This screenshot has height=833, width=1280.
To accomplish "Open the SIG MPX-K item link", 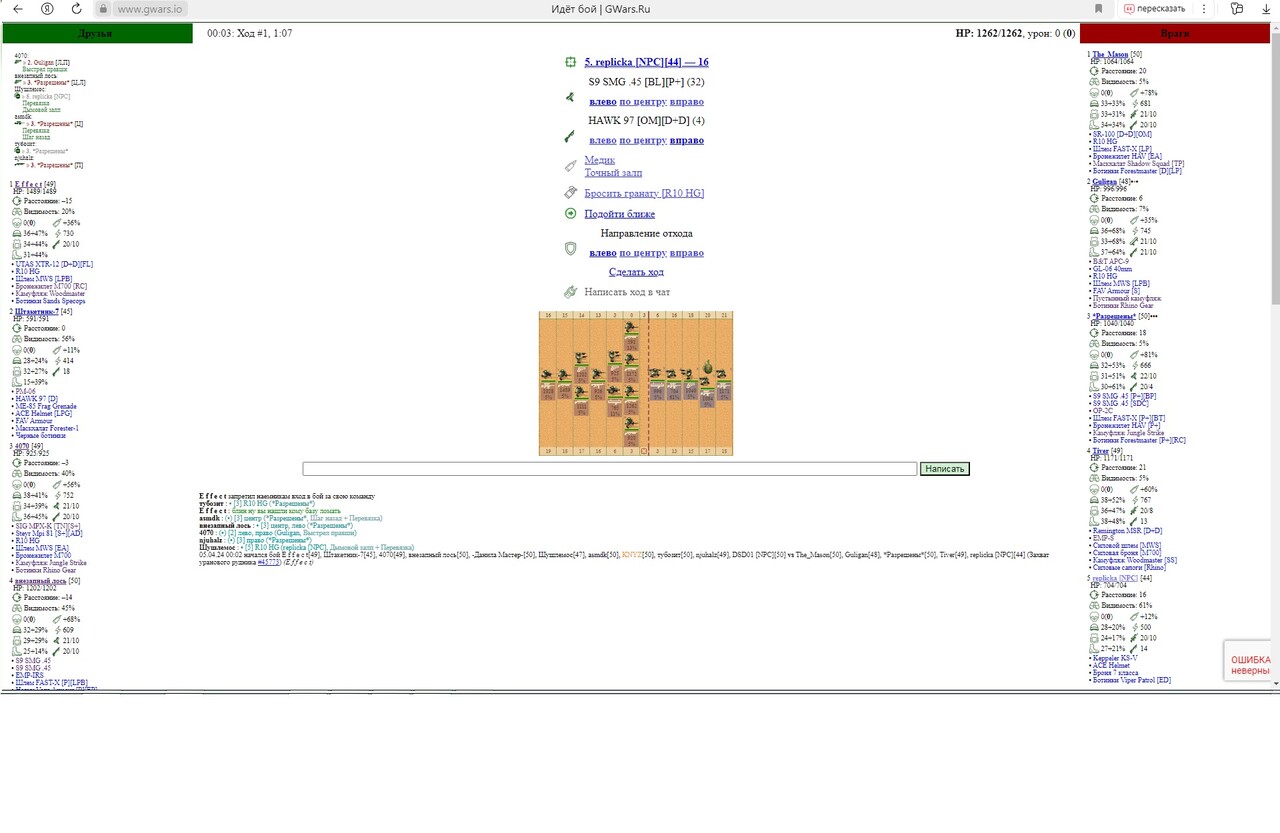I will [48, 526].
